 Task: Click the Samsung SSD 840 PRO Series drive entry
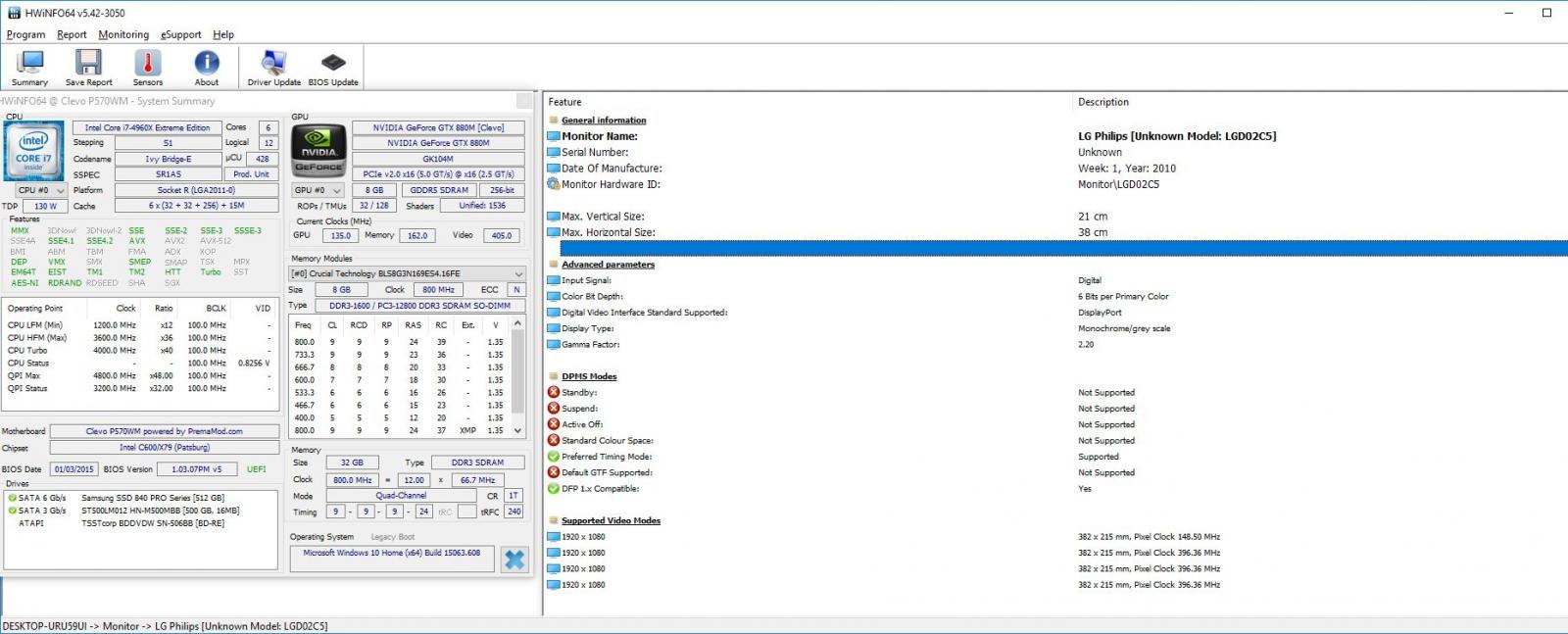153,498
